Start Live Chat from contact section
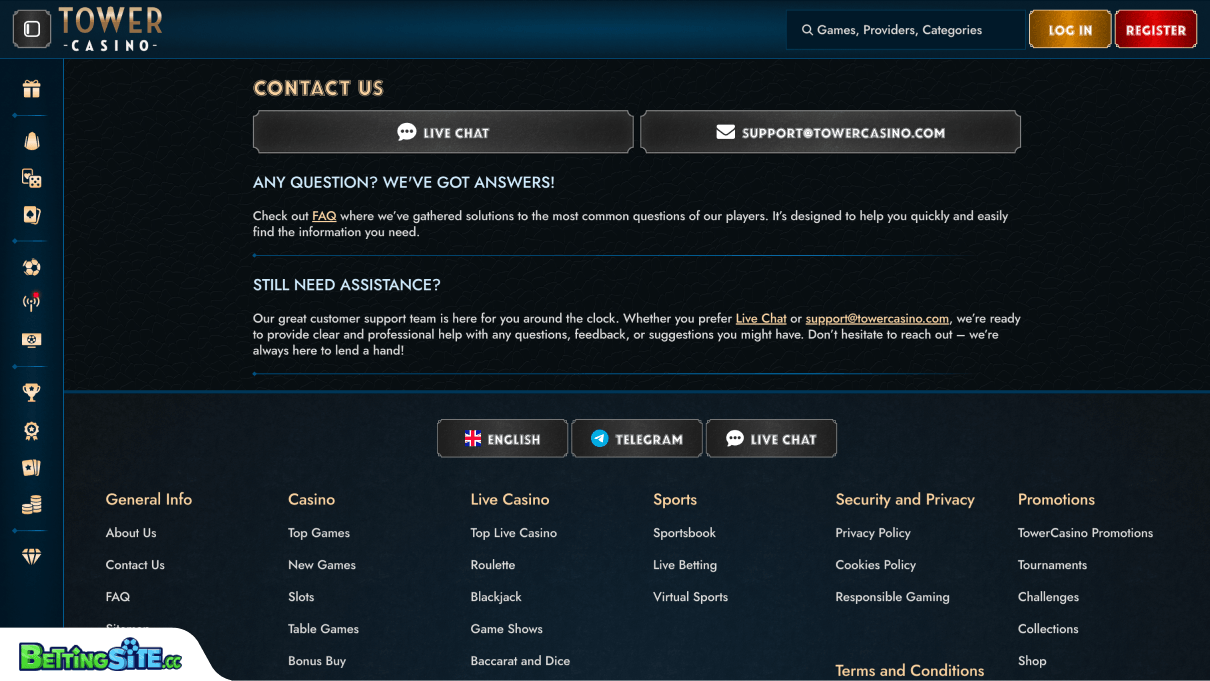 coord(443,132)
